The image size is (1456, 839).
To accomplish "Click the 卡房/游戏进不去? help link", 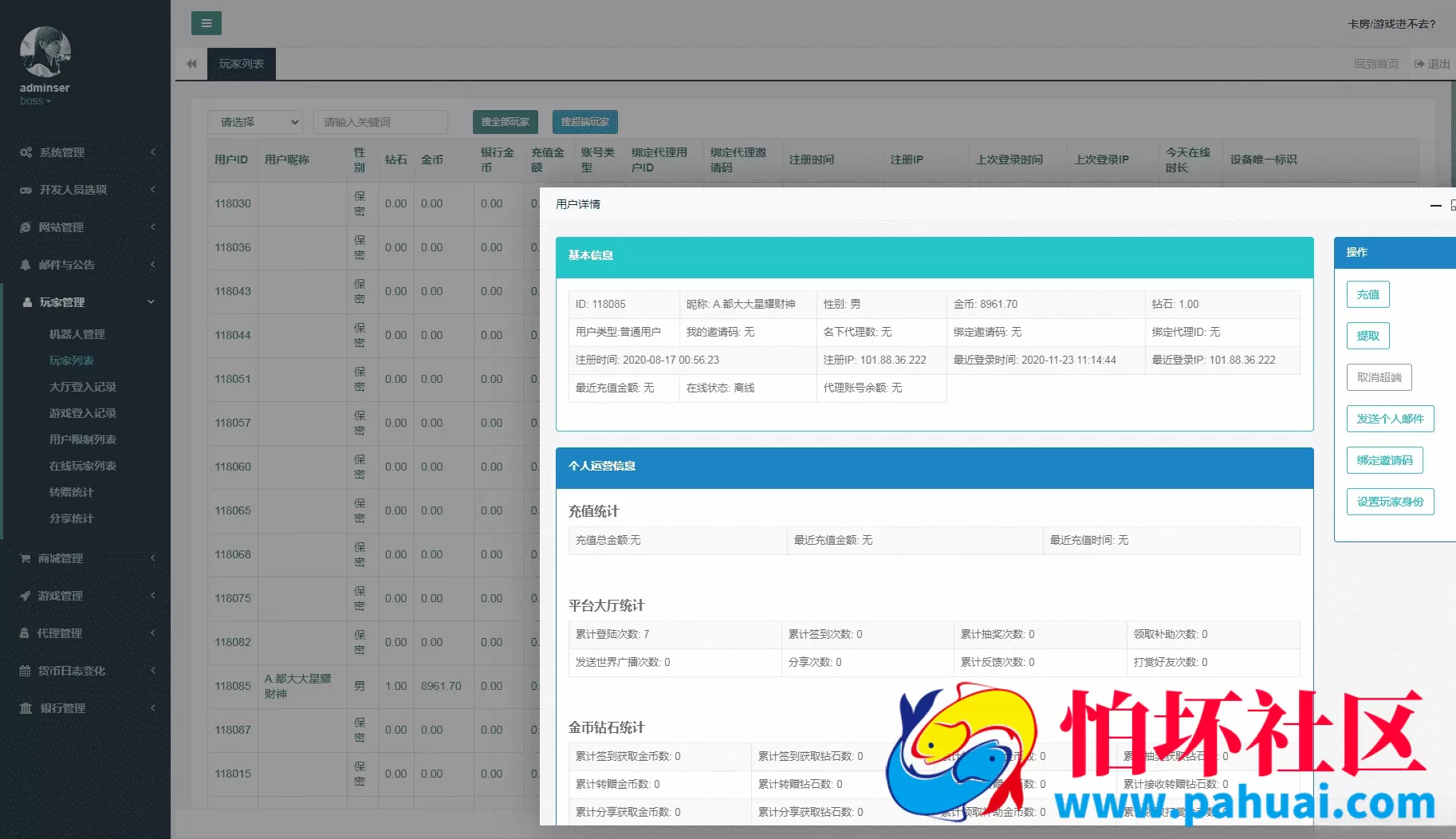I will (1391, 24).
